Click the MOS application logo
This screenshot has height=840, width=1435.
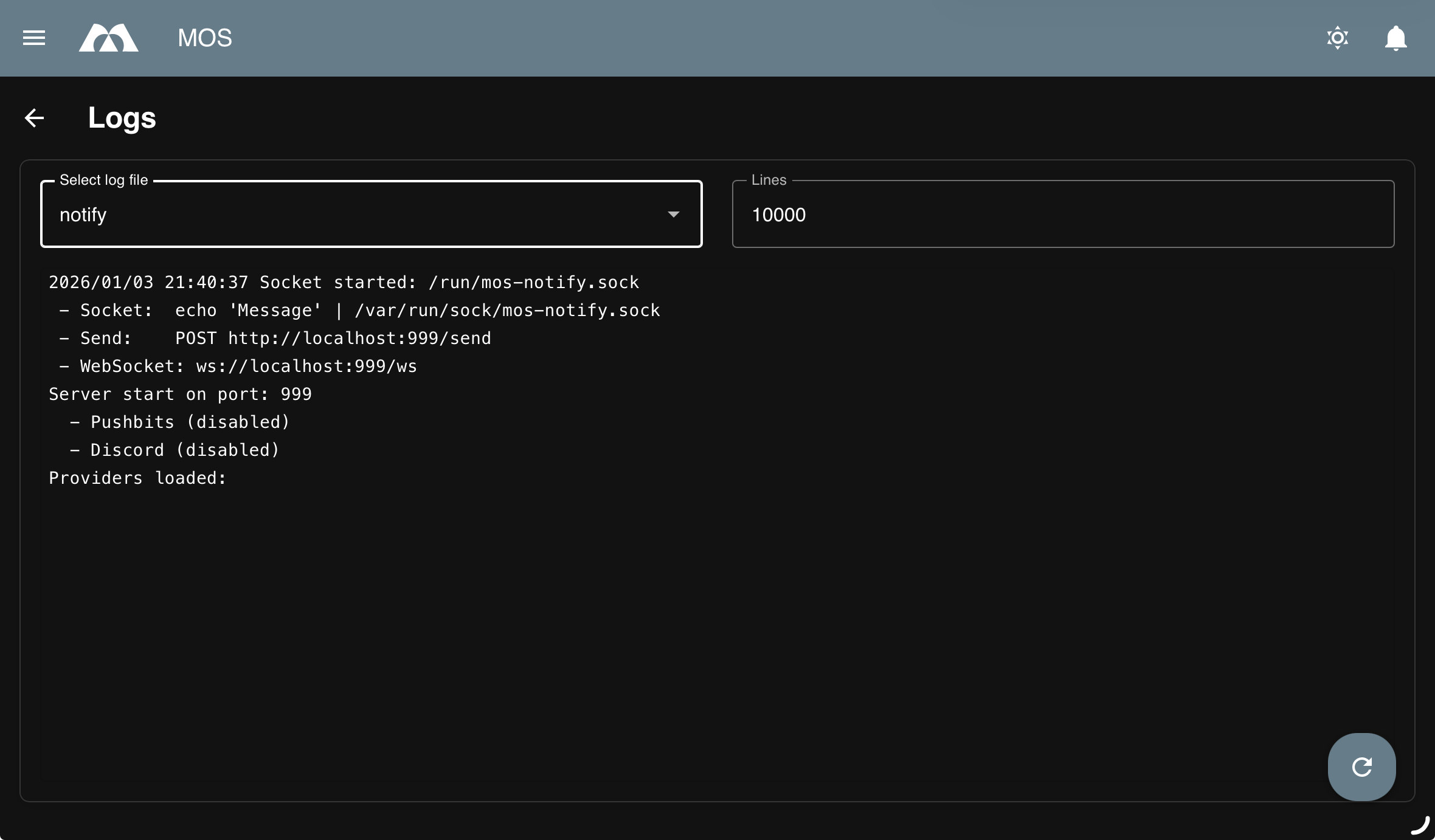[108, 38]
